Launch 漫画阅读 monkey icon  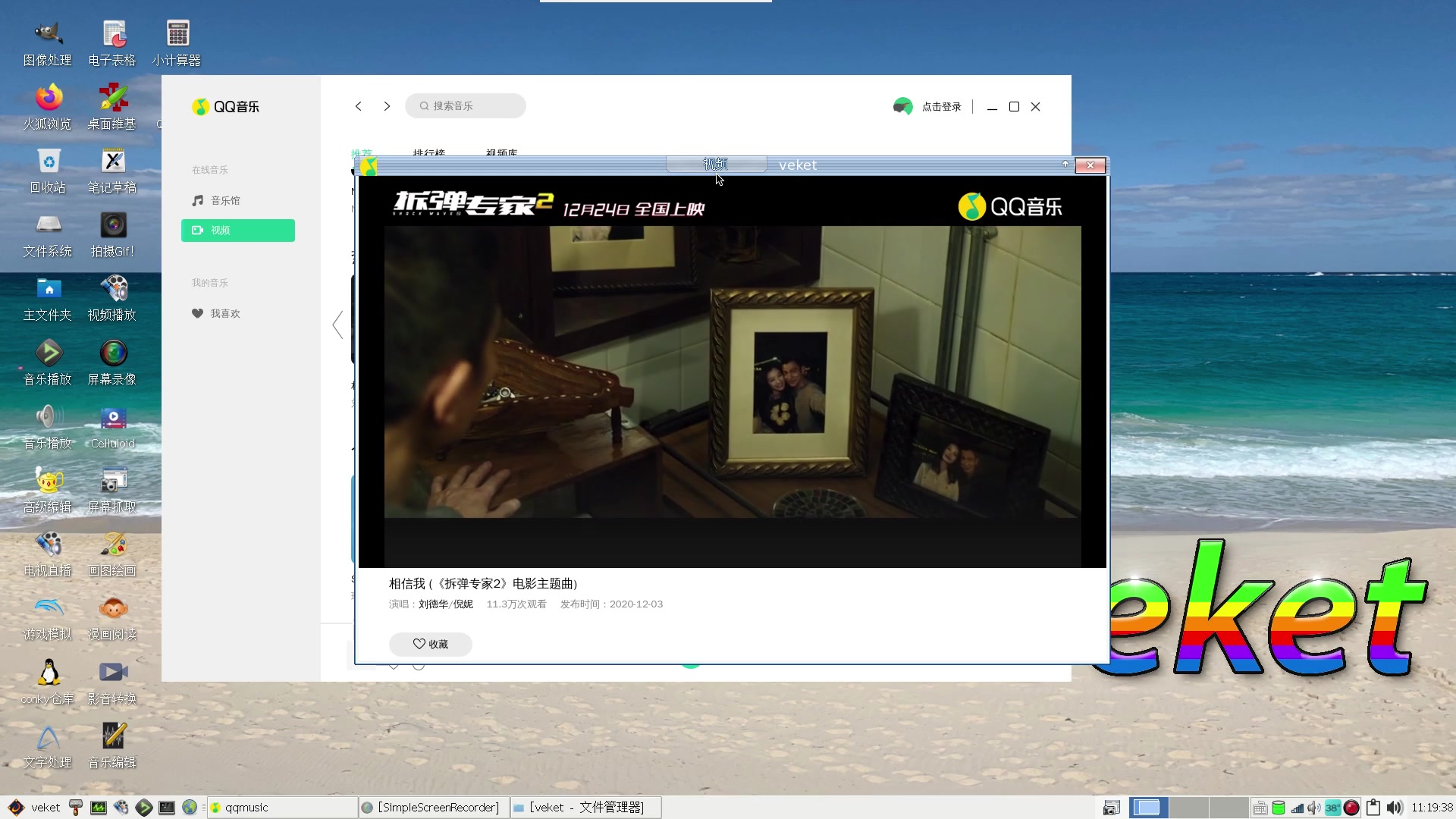112,618
